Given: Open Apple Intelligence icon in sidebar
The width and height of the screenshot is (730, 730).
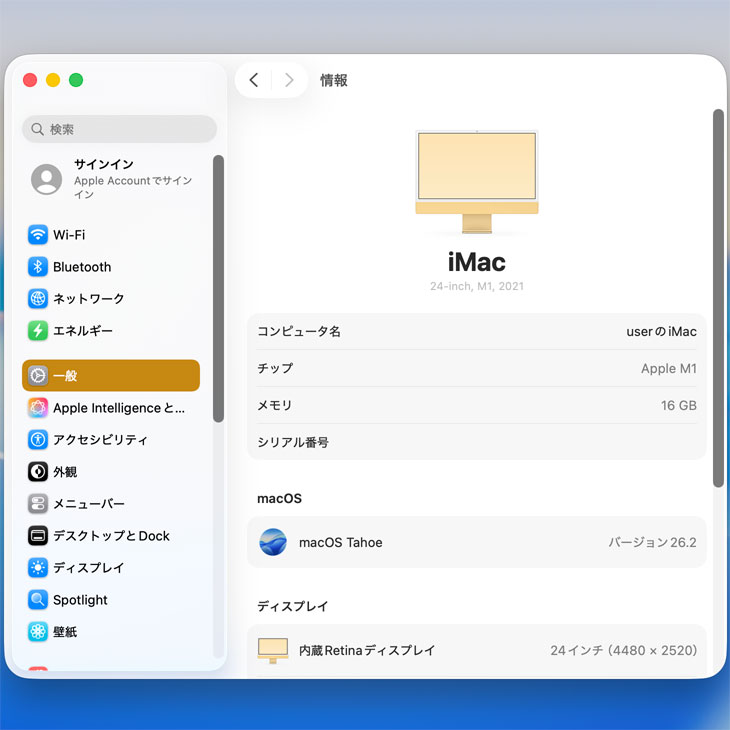Looking at the screenshot, I should point(38,408).
